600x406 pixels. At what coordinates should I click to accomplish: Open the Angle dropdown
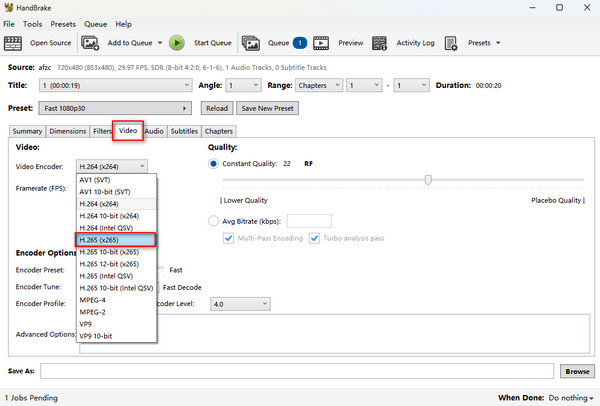click(243, 85)
